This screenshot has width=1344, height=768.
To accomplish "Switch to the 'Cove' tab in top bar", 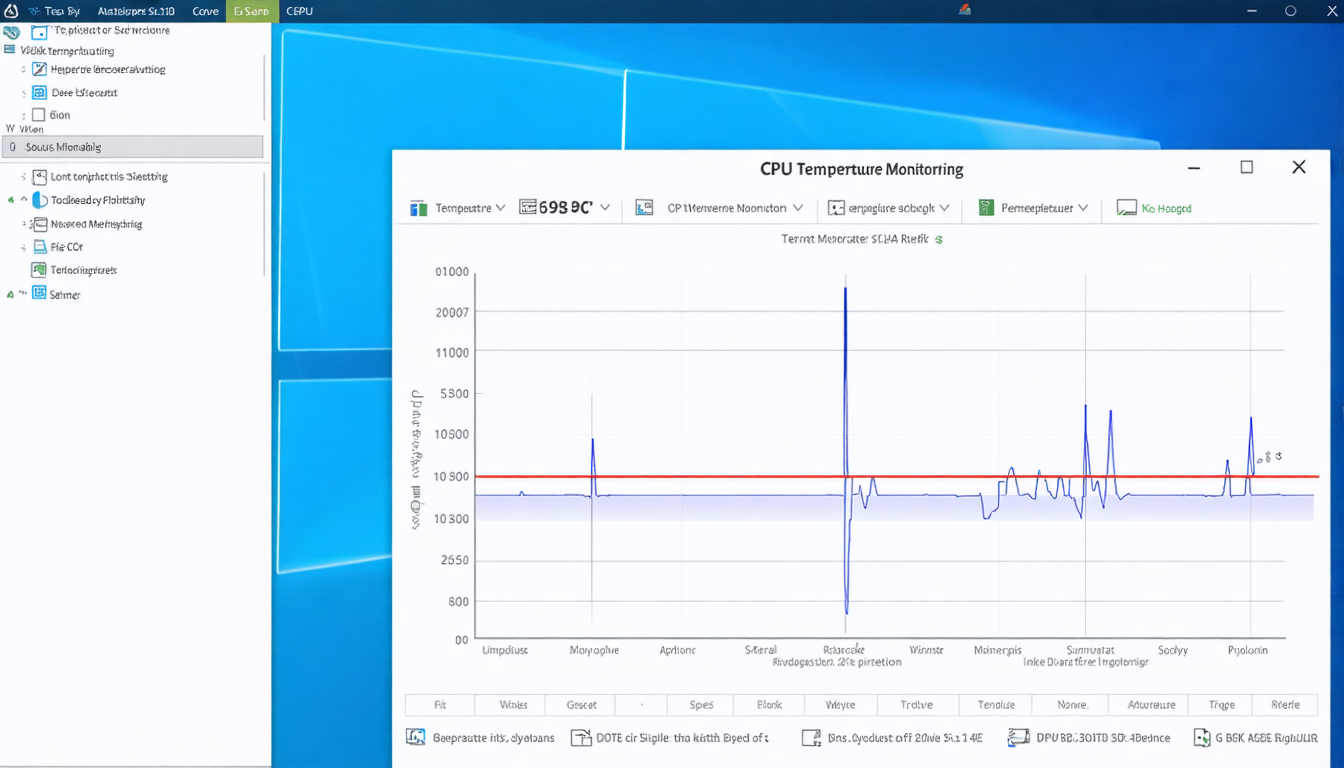I will 205,11.
